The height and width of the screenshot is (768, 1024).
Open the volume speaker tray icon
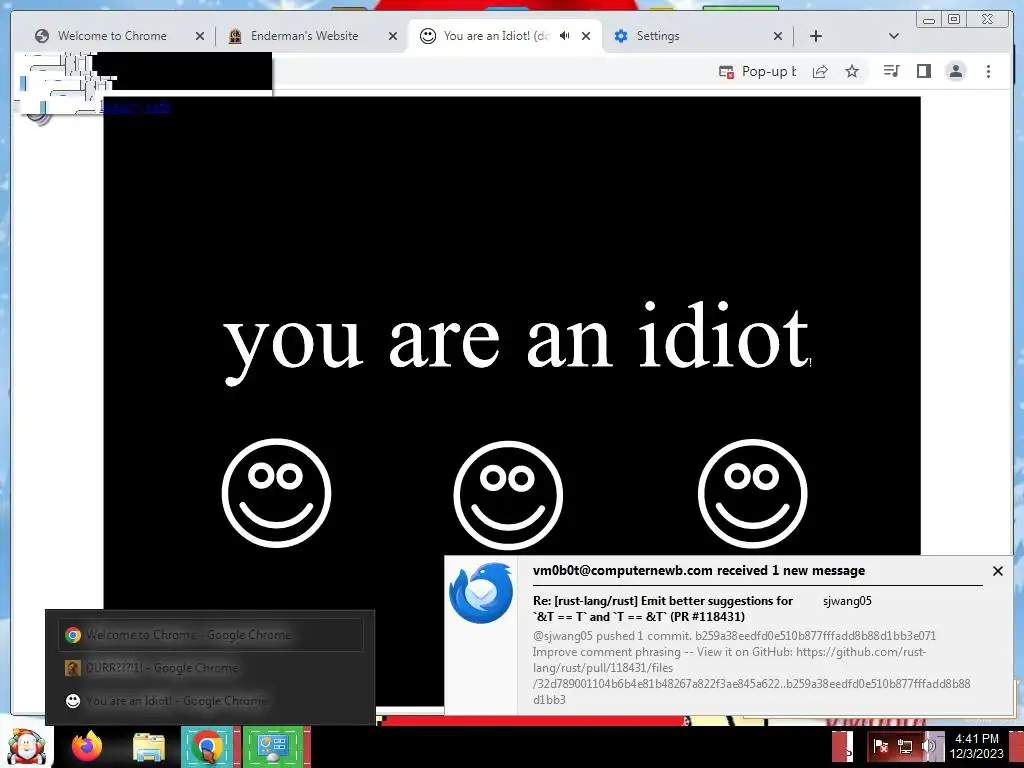point(928,745)
